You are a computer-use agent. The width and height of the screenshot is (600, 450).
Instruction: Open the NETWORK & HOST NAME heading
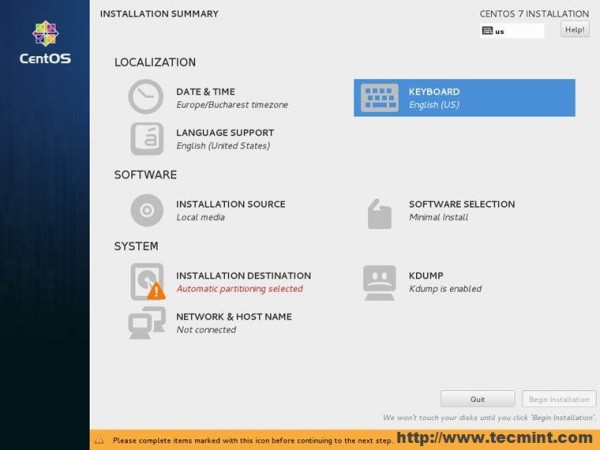[234, 317]
